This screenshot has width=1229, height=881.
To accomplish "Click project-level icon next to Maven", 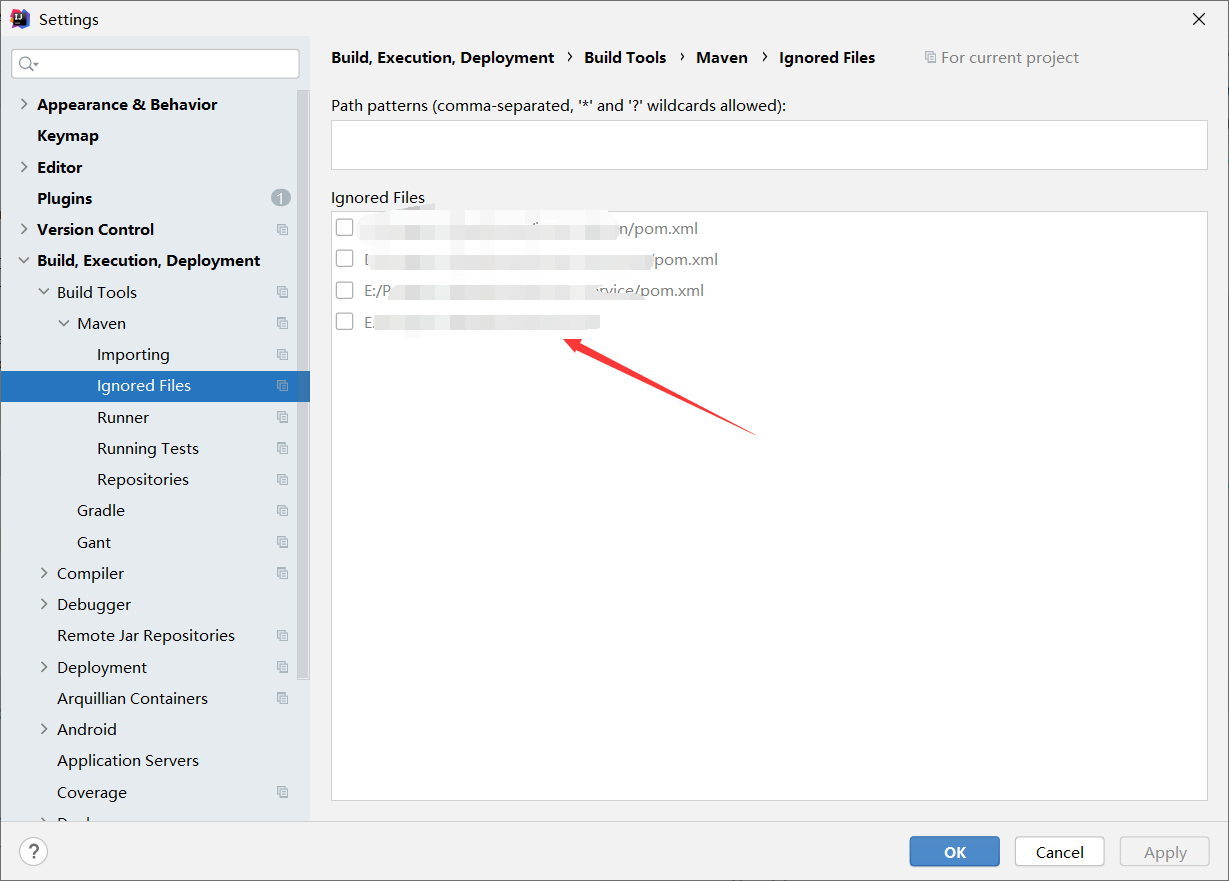I will pyautogui.click(x=282, y=323).
